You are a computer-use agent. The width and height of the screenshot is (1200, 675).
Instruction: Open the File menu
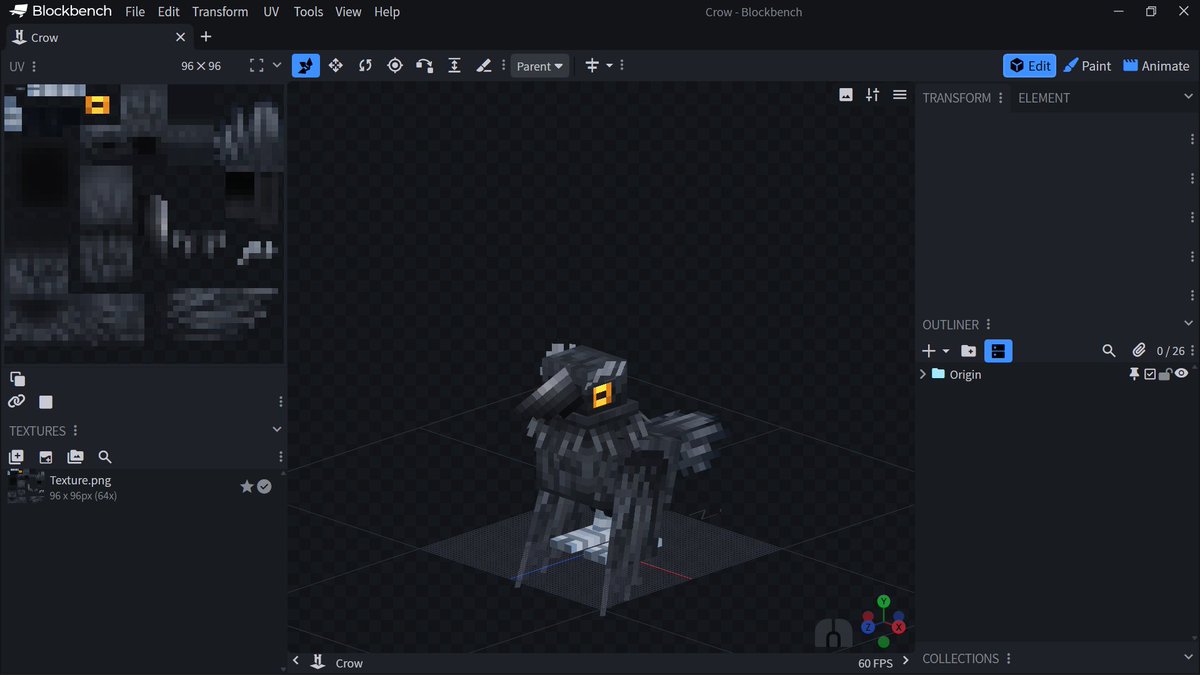[135, 12]
